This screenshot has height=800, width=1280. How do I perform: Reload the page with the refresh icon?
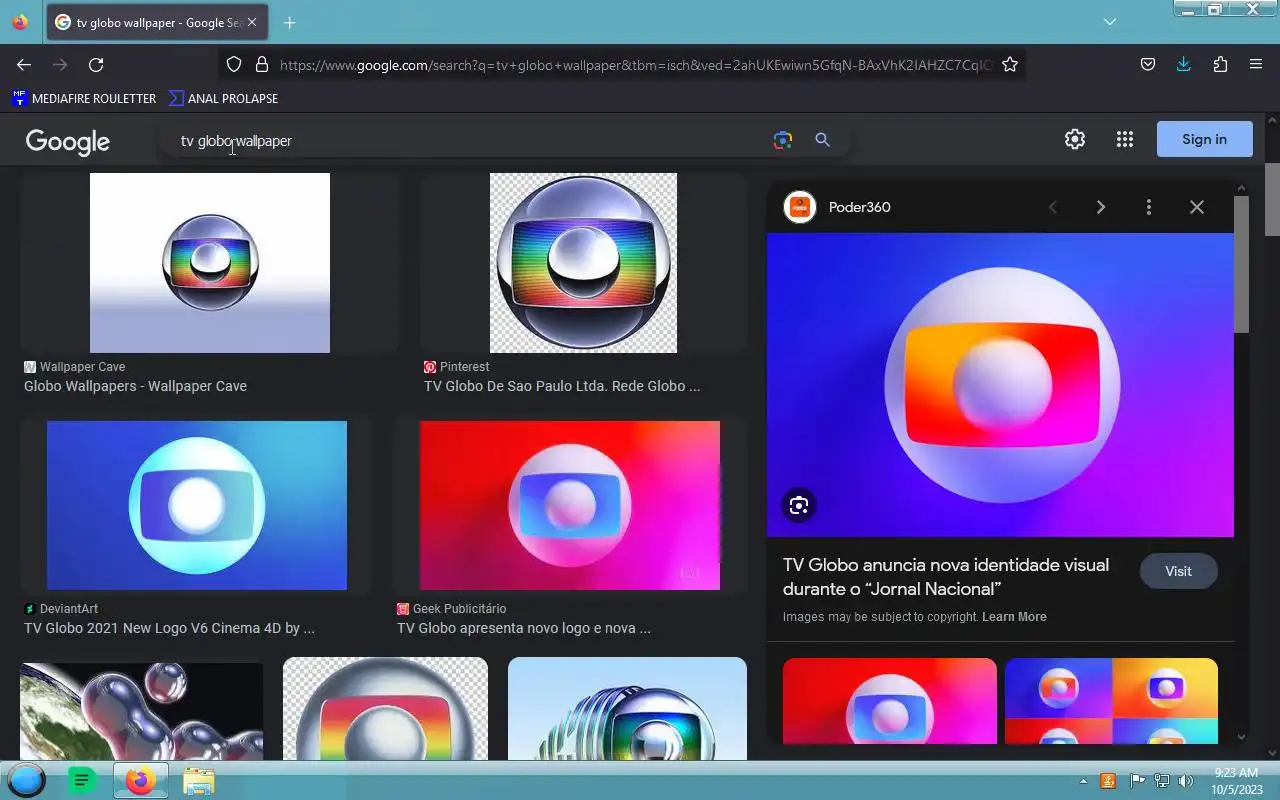pyautogui.click(x=96, y=65)
